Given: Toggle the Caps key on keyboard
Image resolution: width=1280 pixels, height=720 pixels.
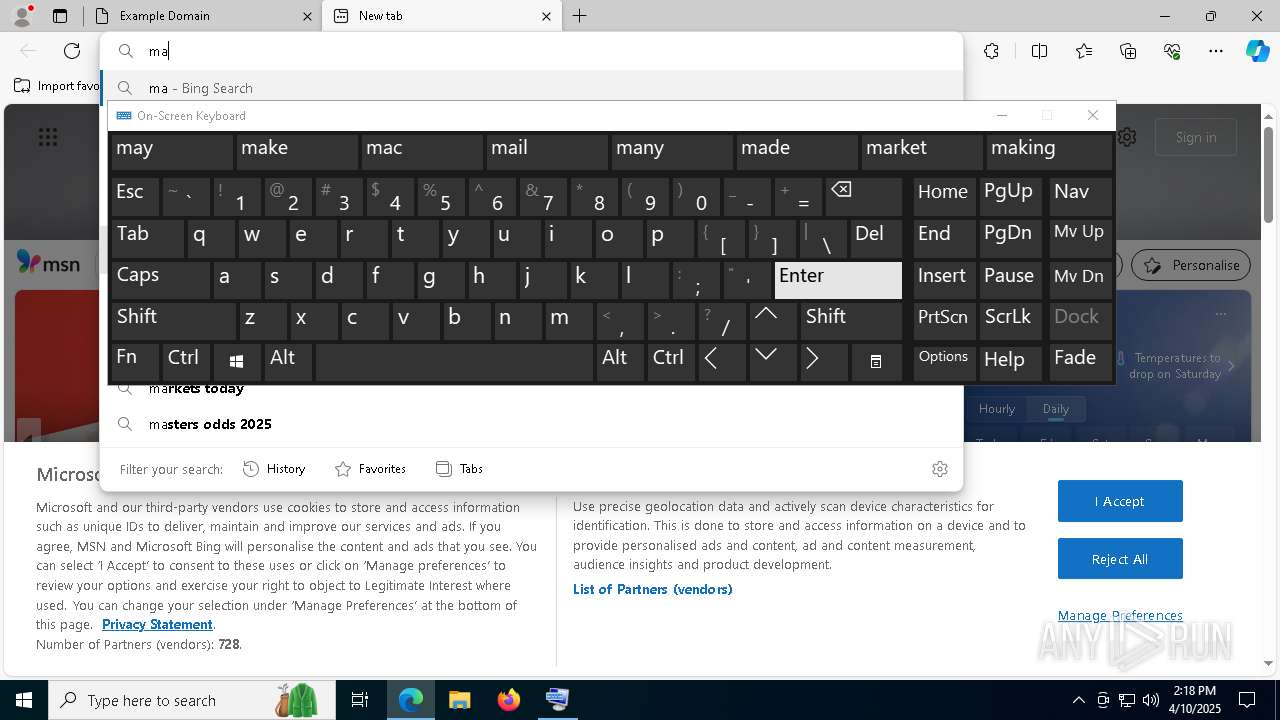Looking at the screenshot, I should (x=161, y=279).
